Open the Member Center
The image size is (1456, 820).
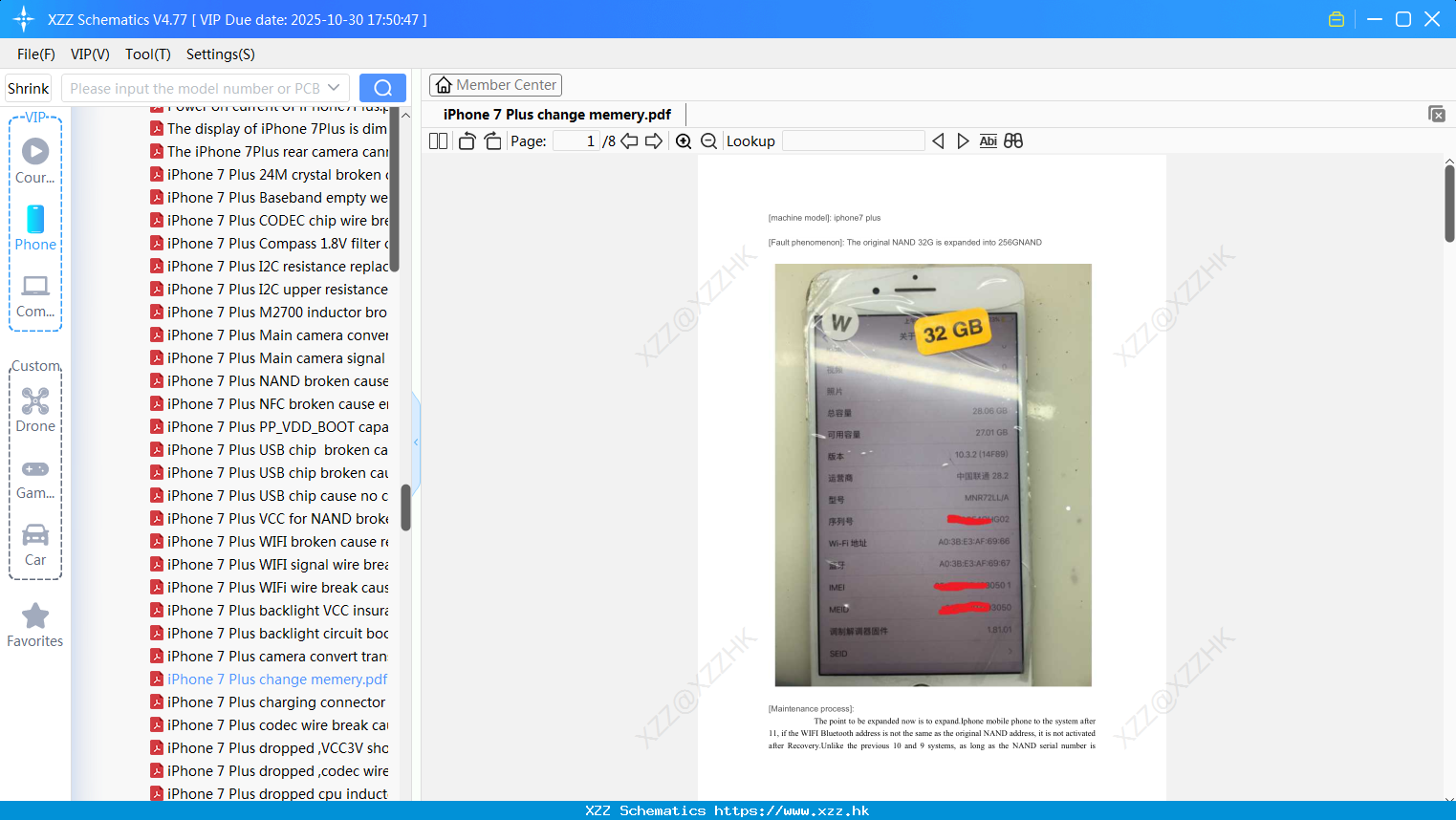495,85
